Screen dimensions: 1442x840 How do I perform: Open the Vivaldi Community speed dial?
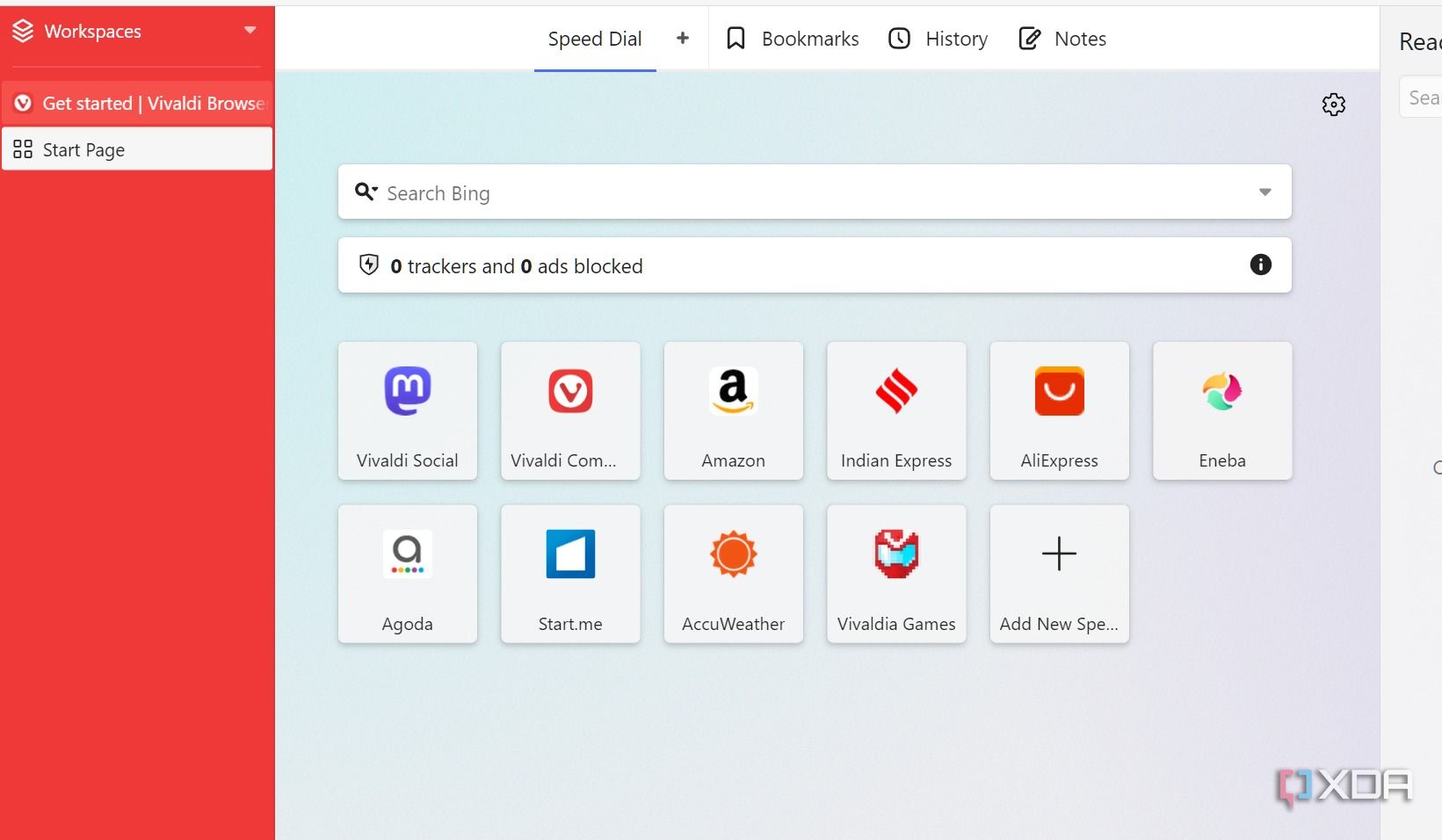(570, 410)
